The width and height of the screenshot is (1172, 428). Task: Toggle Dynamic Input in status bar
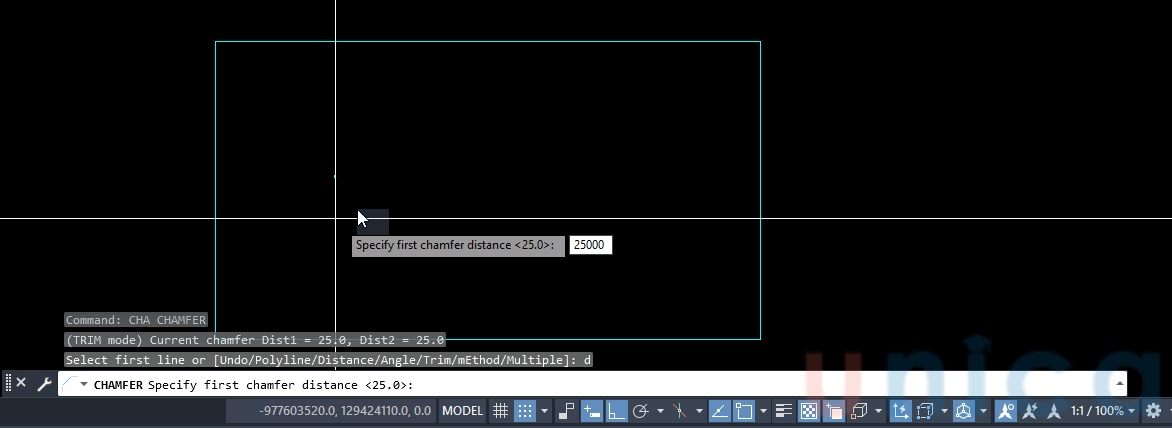(x=591, y=411)
